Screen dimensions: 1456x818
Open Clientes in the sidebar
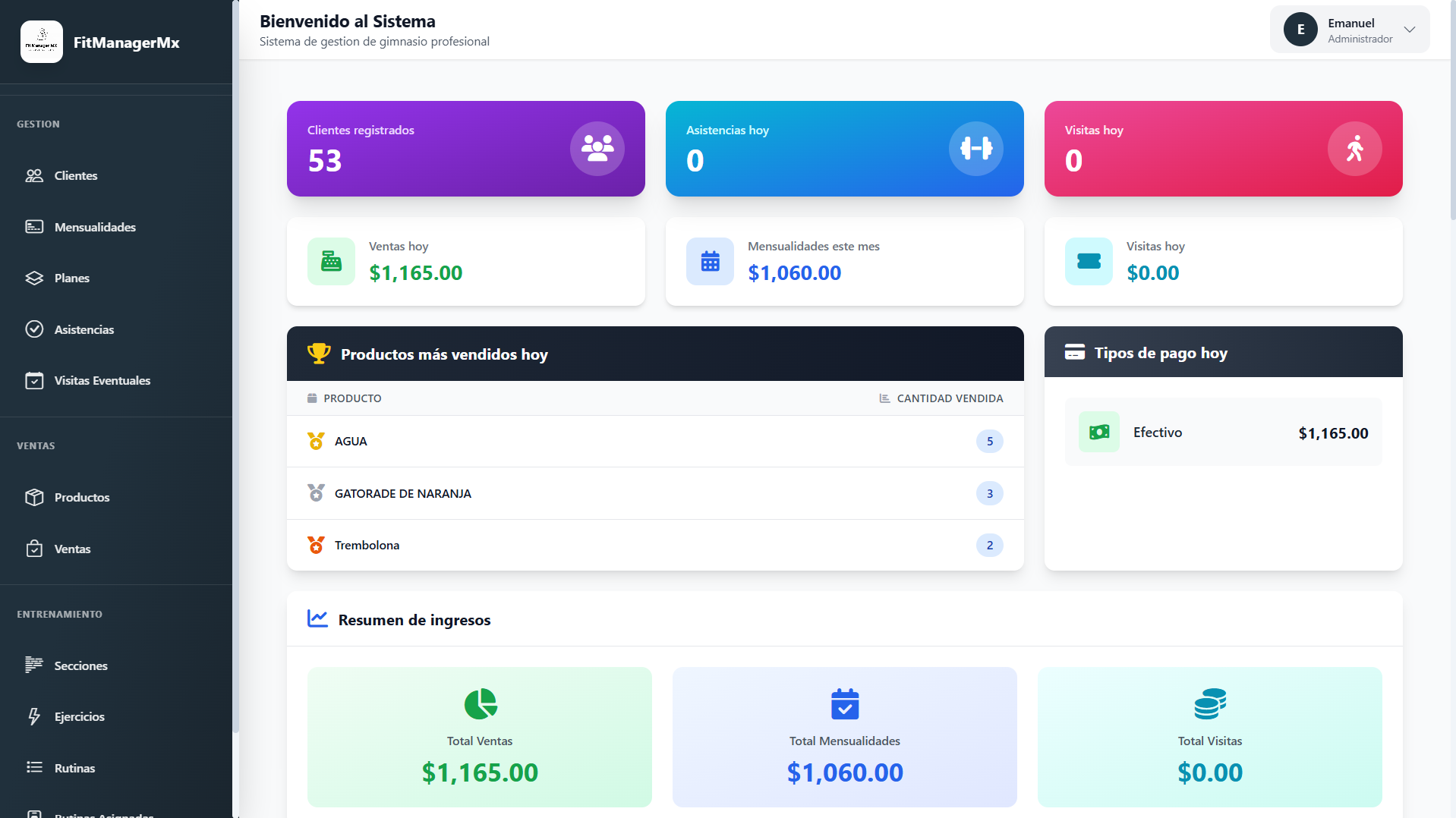tap(76, 176)
